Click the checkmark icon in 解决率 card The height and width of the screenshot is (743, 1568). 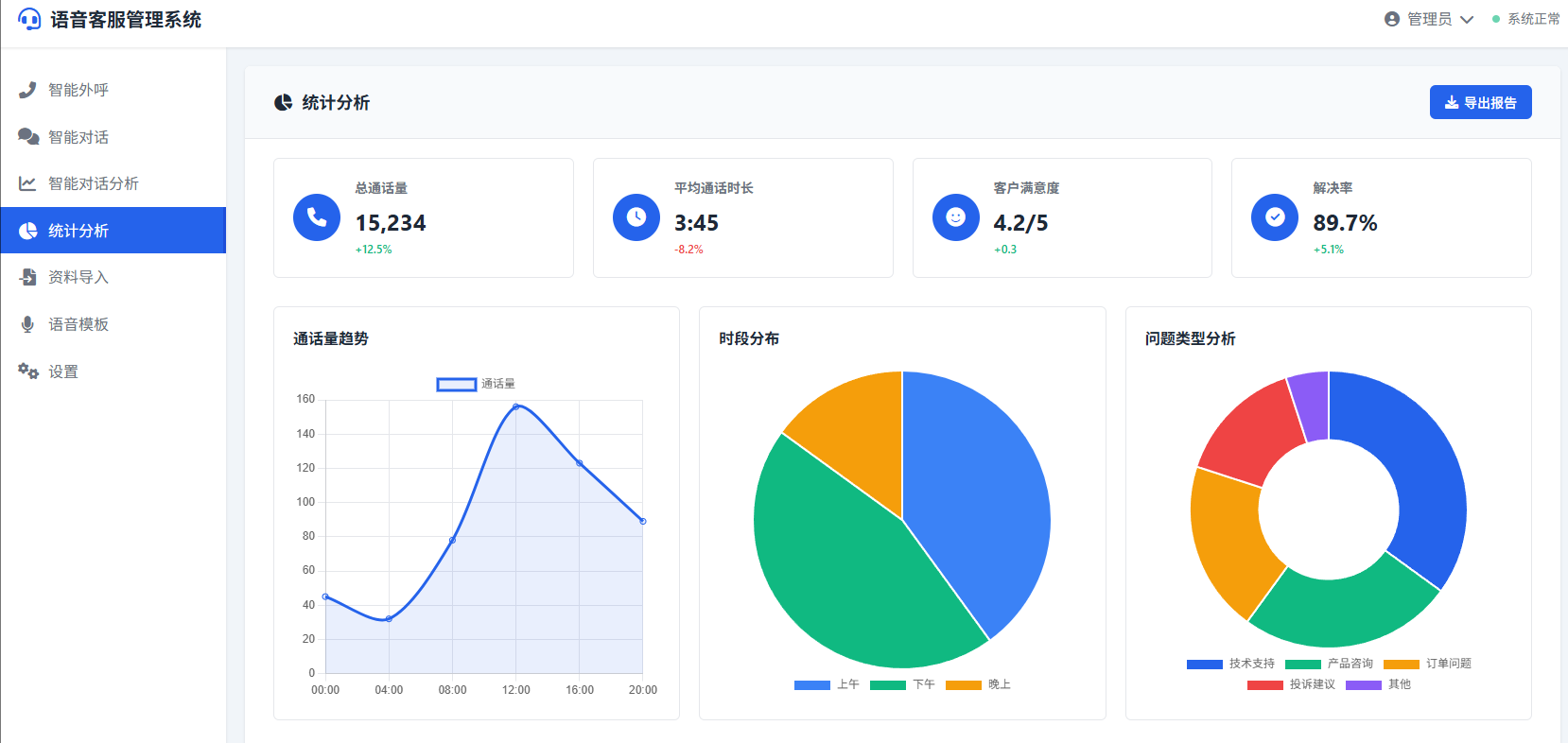tap(1275, 217)
